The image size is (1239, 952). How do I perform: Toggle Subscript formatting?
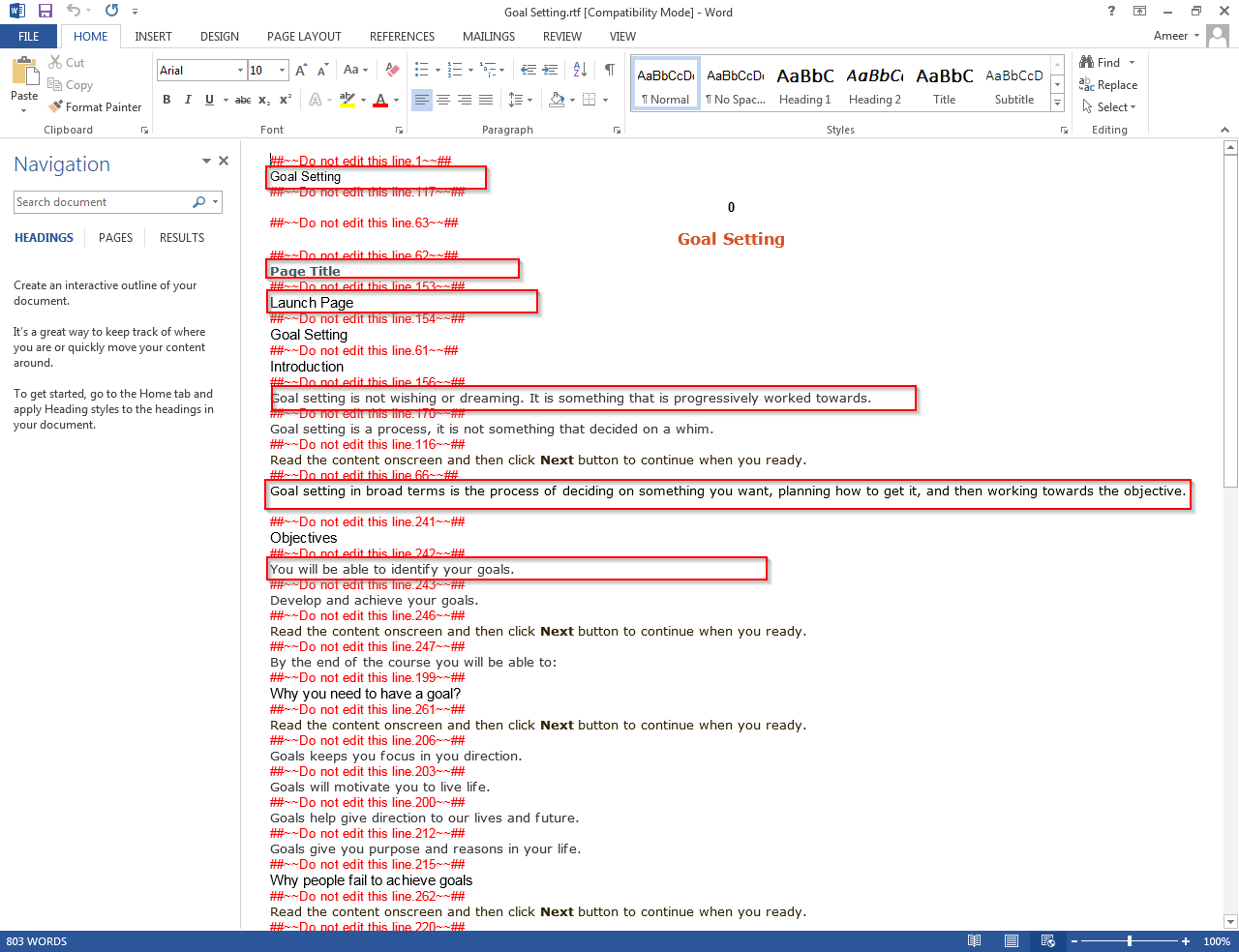[264, 100]
